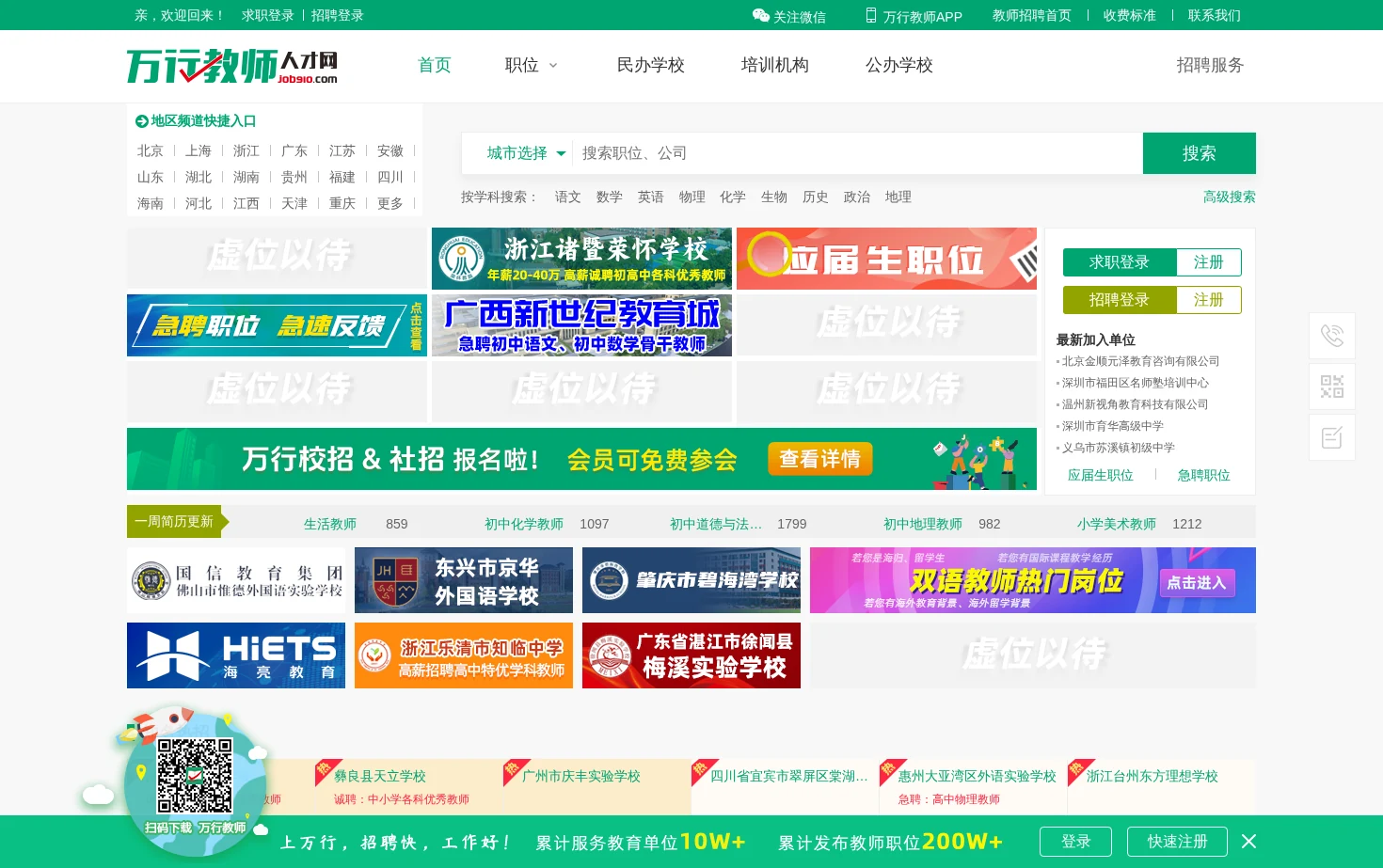Select the 上海 region link
The image size is (1383, 868).
coord(199,150)
